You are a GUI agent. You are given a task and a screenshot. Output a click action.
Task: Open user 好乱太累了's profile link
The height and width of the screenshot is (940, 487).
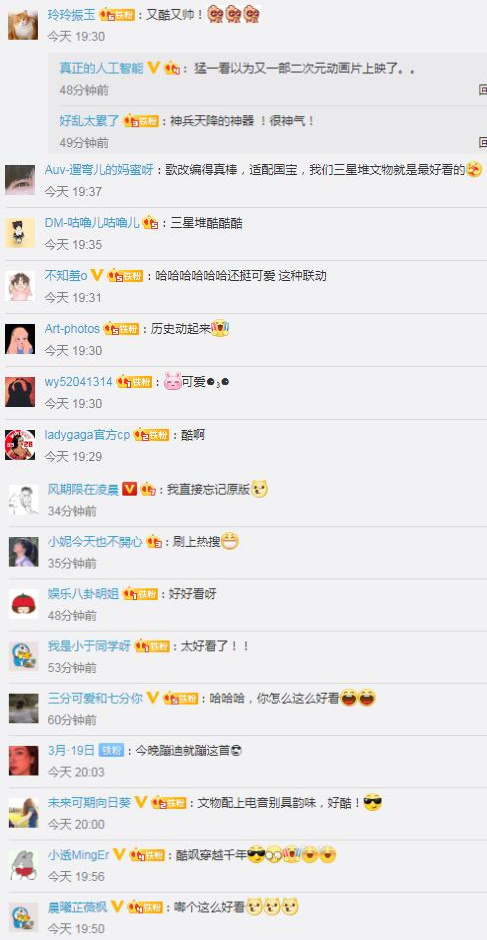[x=89, y=120]
